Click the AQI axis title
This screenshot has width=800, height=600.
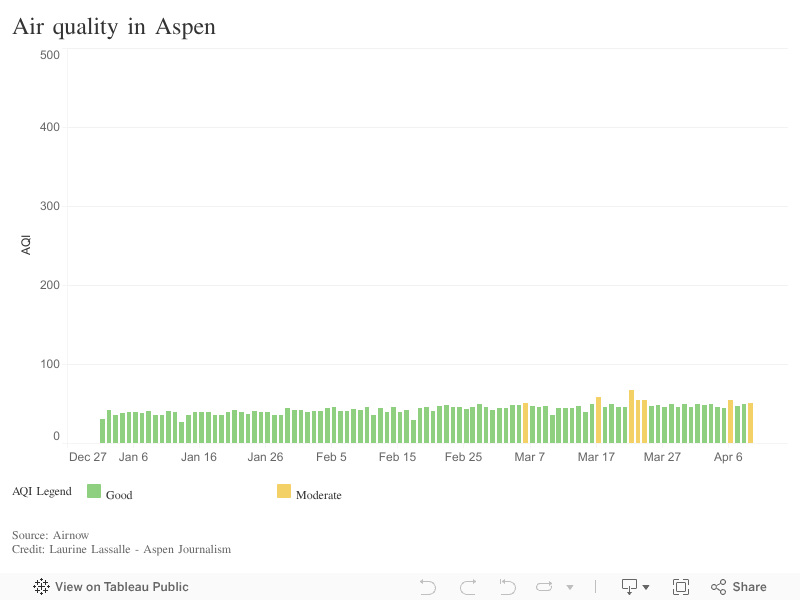27,244
